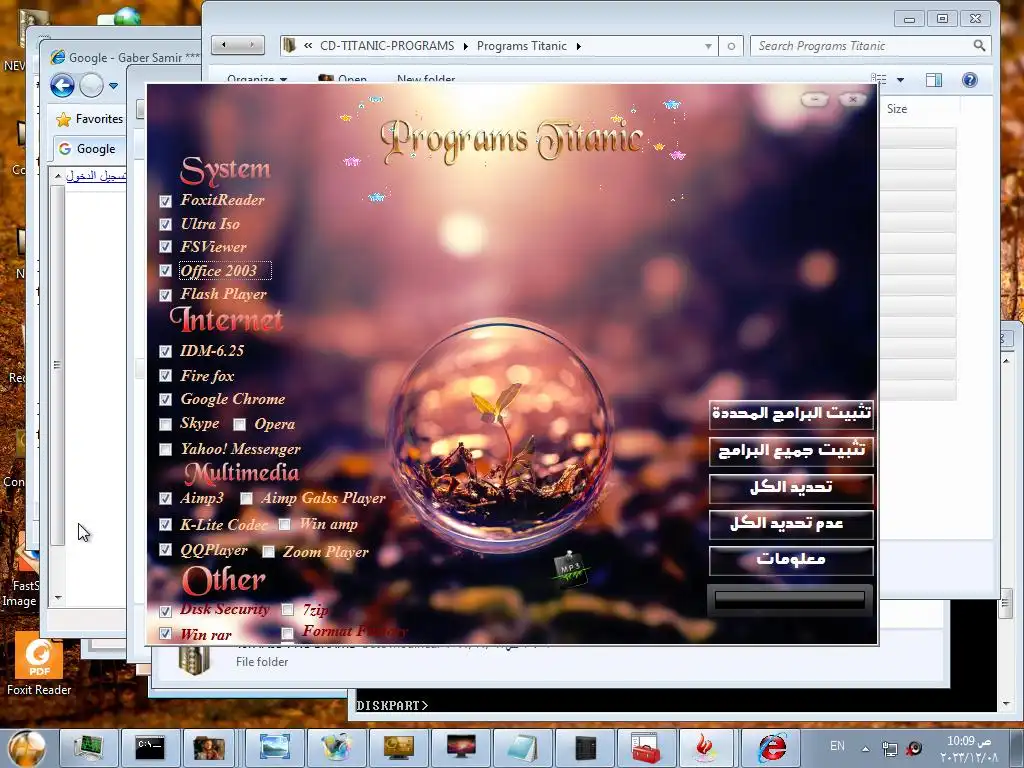Open recent pages dropdown in Internet Explorer
The width and height of the screenshot is (1024, 768).
coord(114,86)
